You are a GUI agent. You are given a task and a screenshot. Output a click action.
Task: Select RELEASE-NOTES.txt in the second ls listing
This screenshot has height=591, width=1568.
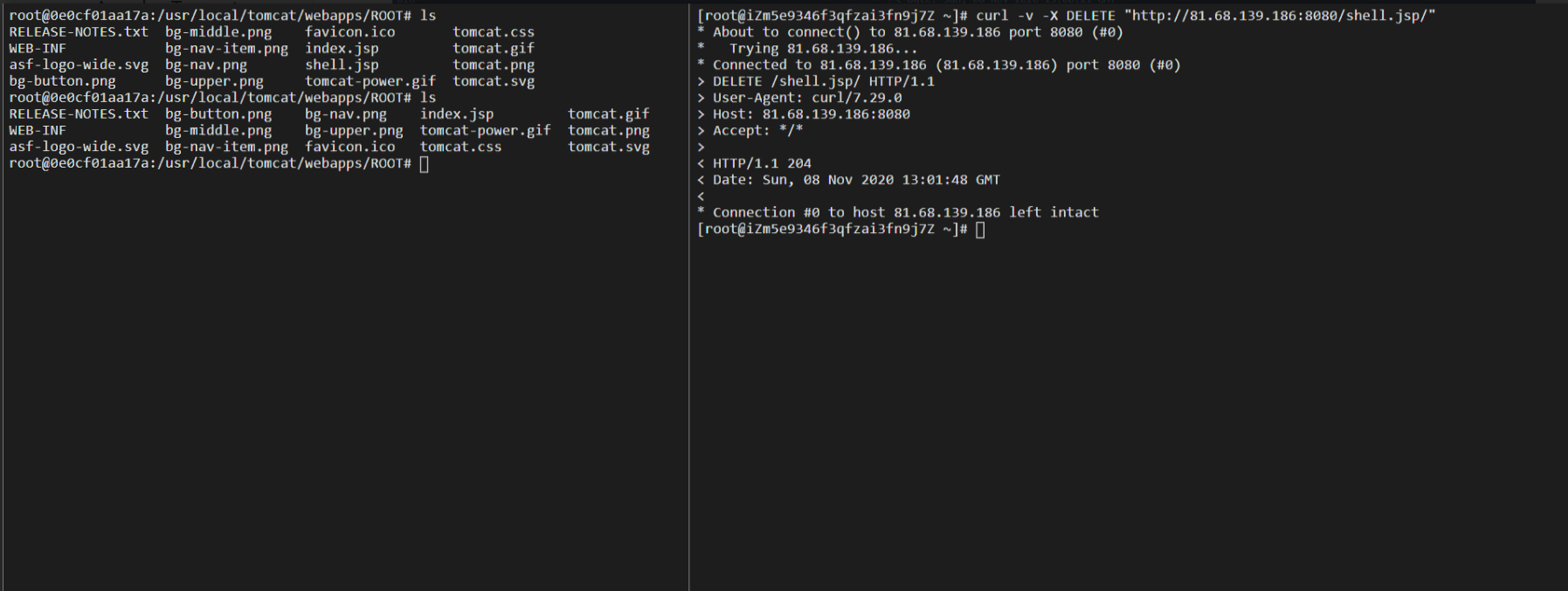79,114
